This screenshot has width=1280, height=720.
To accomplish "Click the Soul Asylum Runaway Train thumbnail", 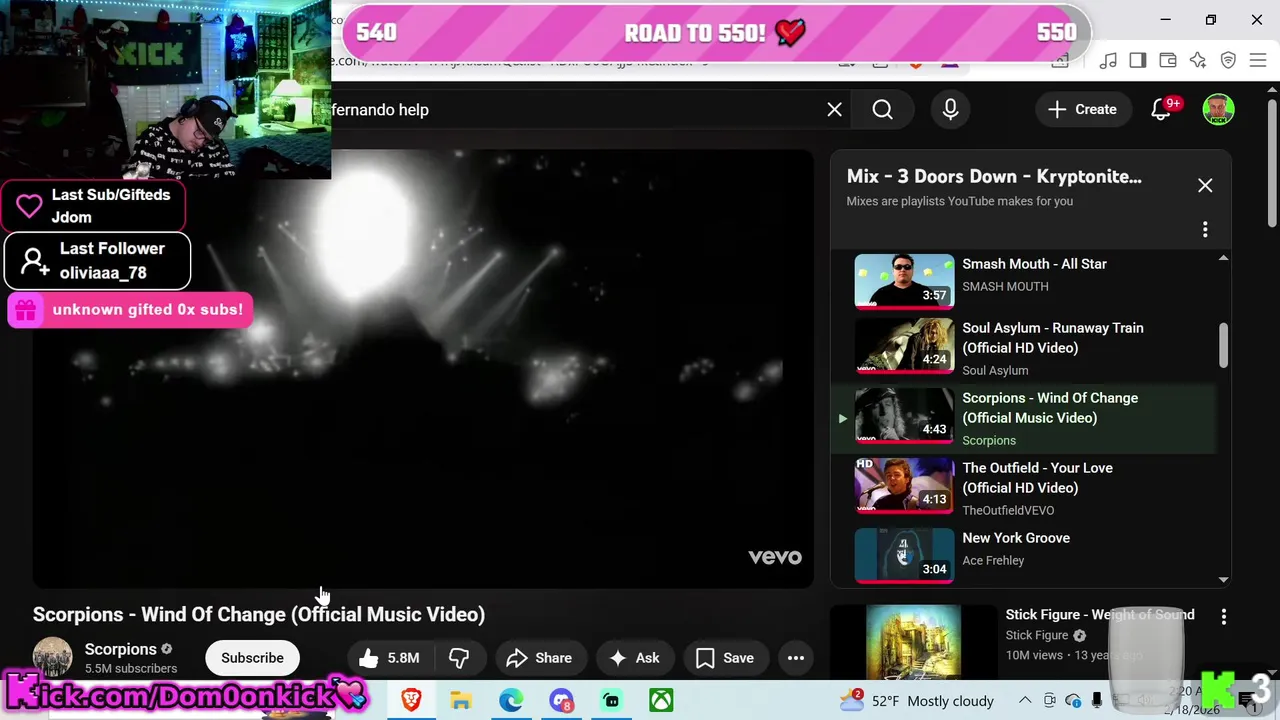I will point(904,346).
